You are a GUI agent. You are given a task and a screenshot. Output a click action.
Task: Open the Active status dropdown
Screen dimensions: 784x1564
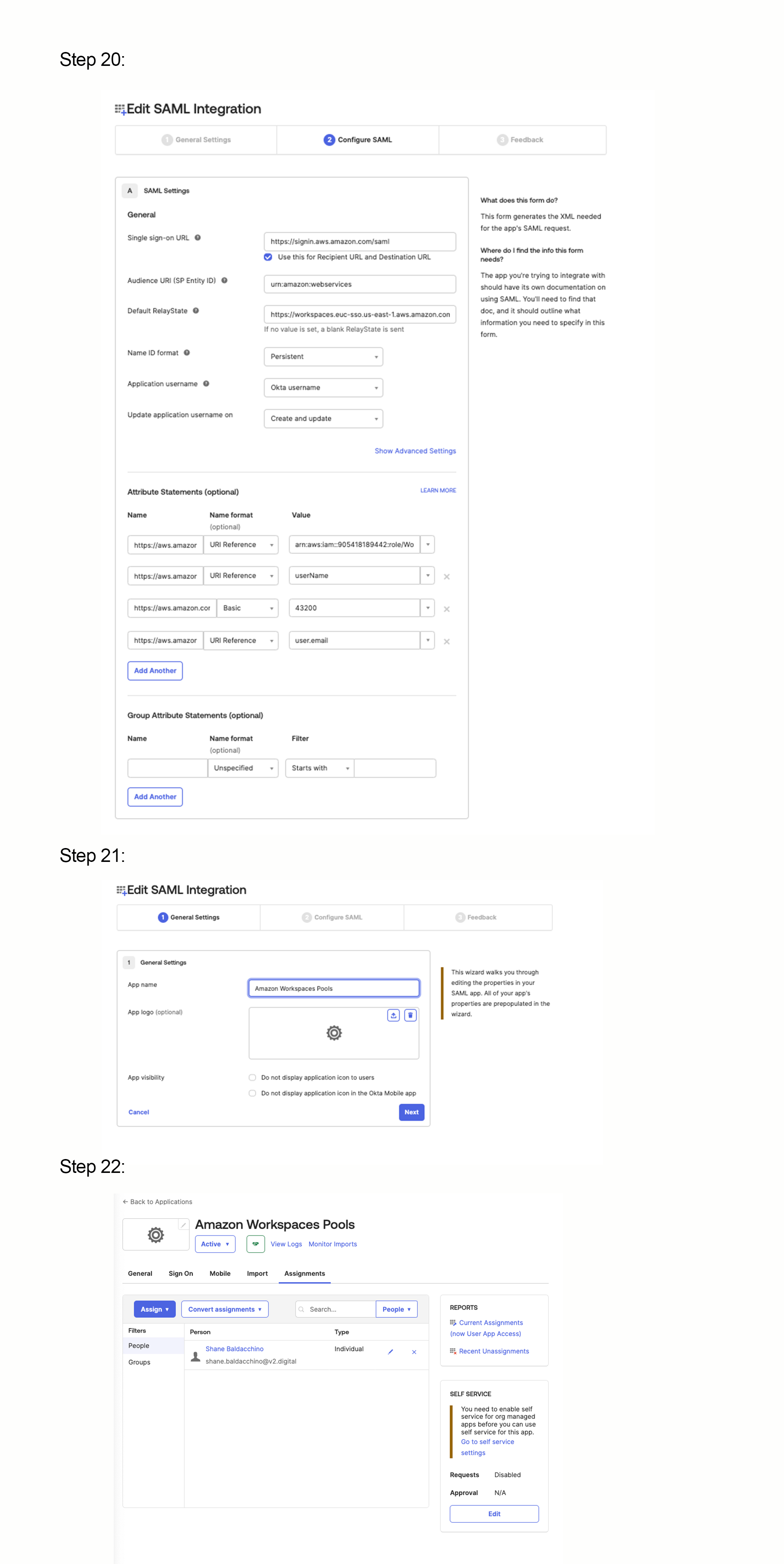[215, 1244]
